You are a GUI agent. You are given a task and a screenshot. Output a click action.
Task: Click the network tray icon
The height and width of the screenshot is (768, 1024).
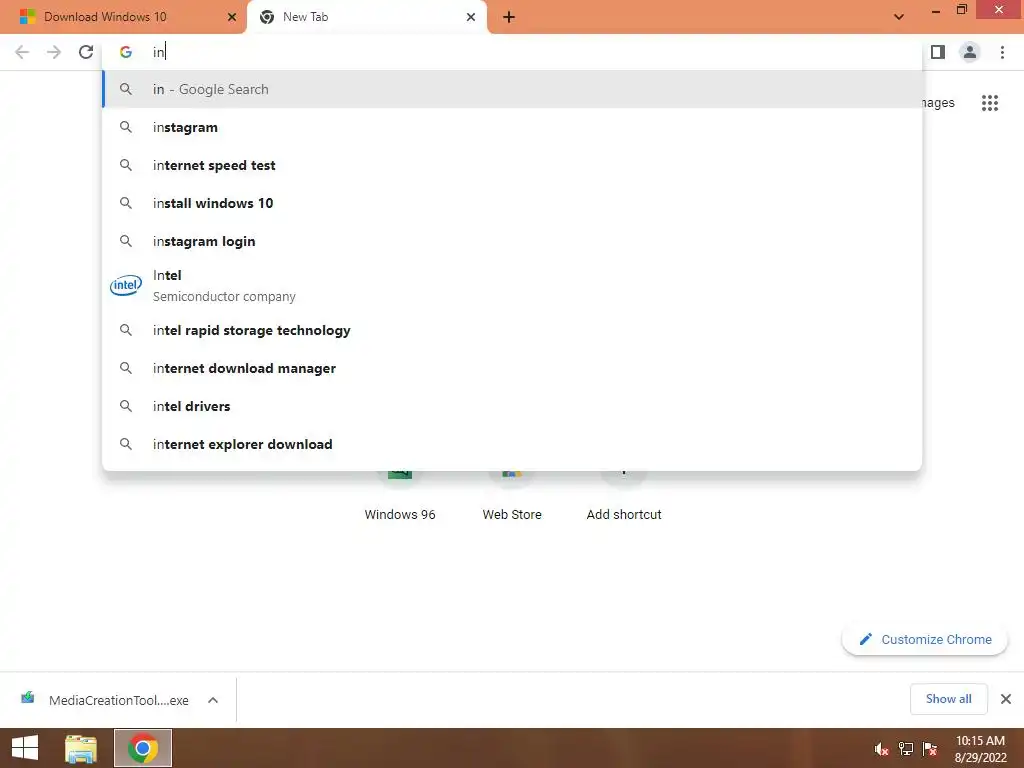pyautogui.click(x=906, y=749)
